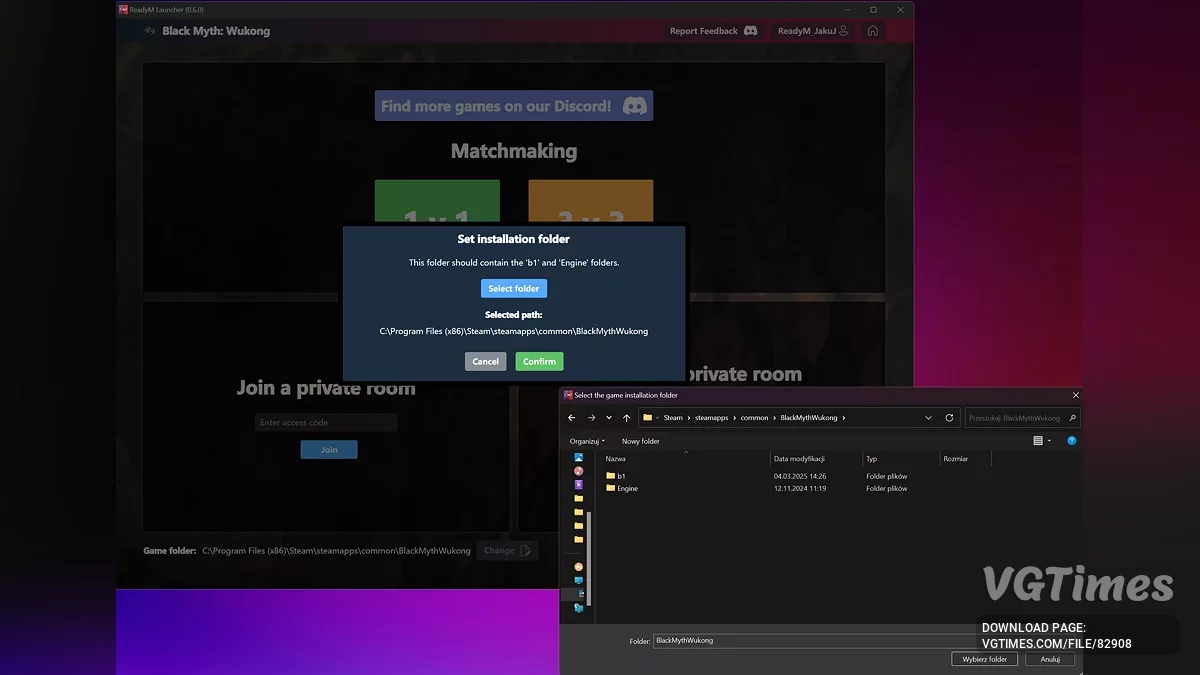1200x675 pixels.
Task: Navigate forward in folder dialog
Action: coord(591,418)
